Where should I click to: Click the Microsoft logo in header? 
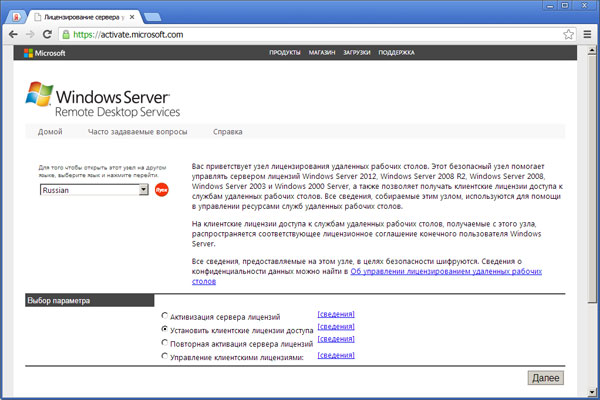tap(44, 53)
